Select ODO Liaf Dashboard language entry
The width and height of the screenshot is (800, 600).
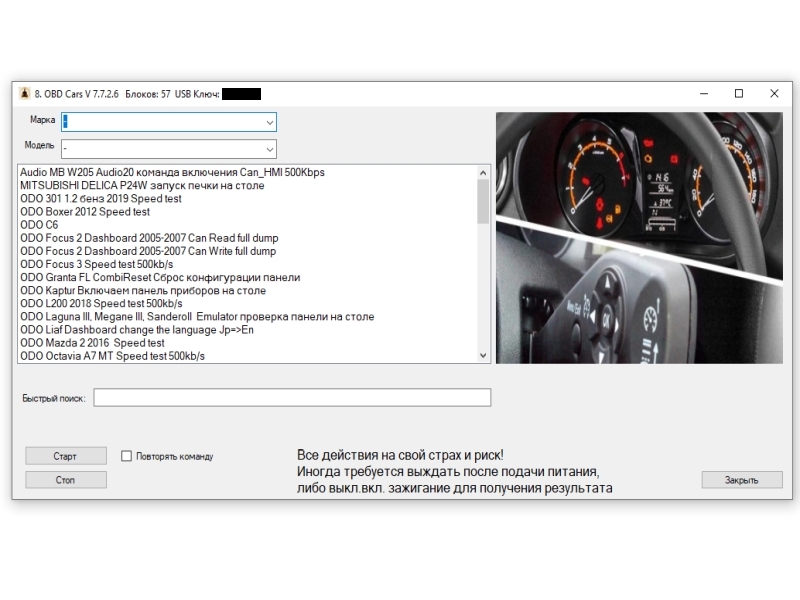(x=137, y=330)
